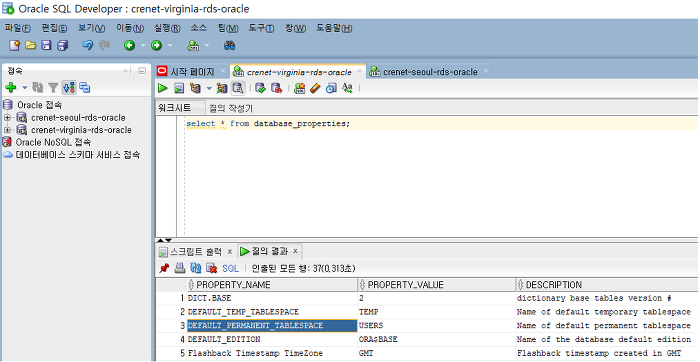Select the 질의 작성기 tab
This screenshot has width=700, height=362.
231,108
